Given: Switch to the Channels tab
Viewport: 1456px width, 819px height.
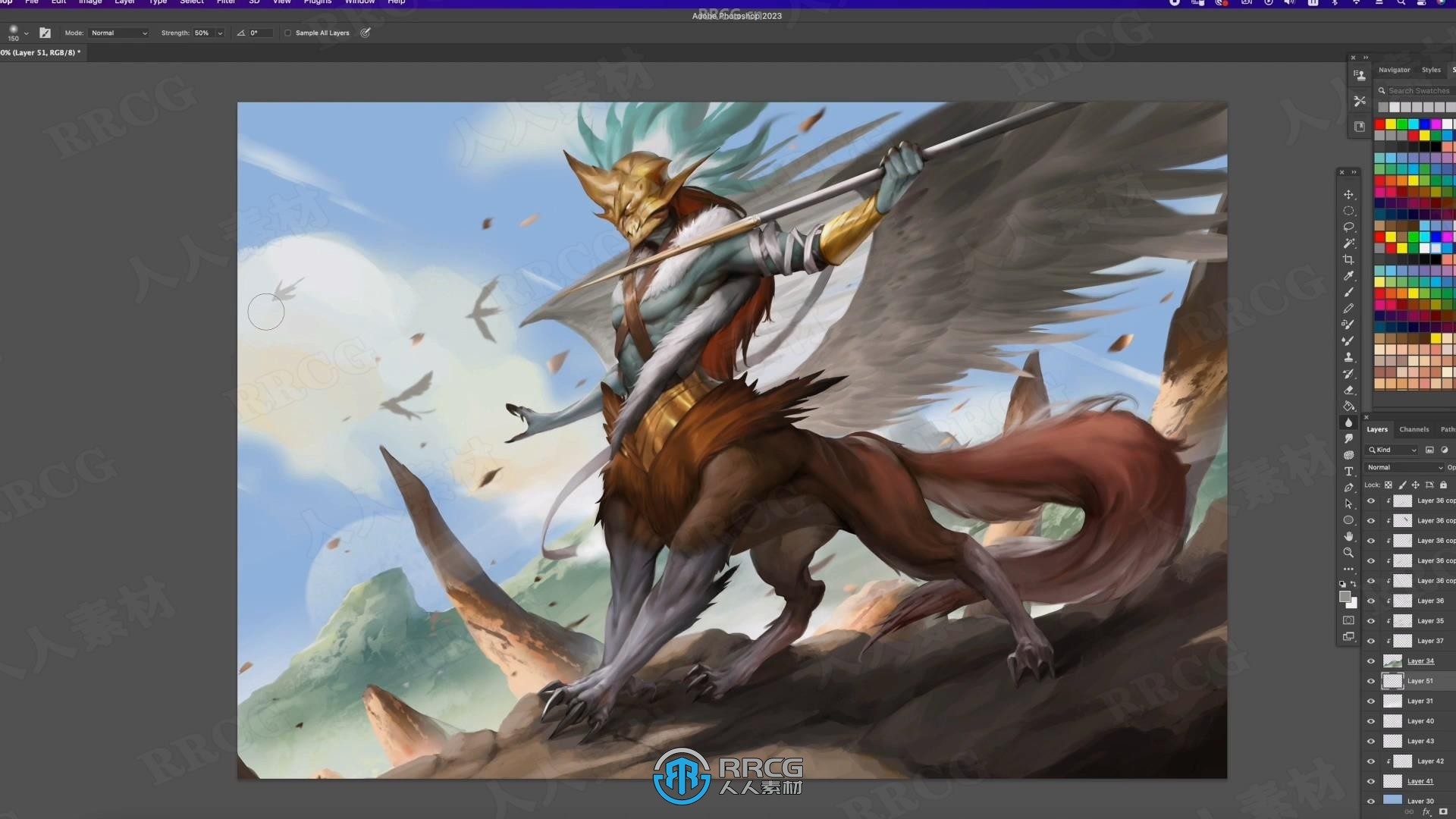Looking at the screenshot, I should point(1414,429).
